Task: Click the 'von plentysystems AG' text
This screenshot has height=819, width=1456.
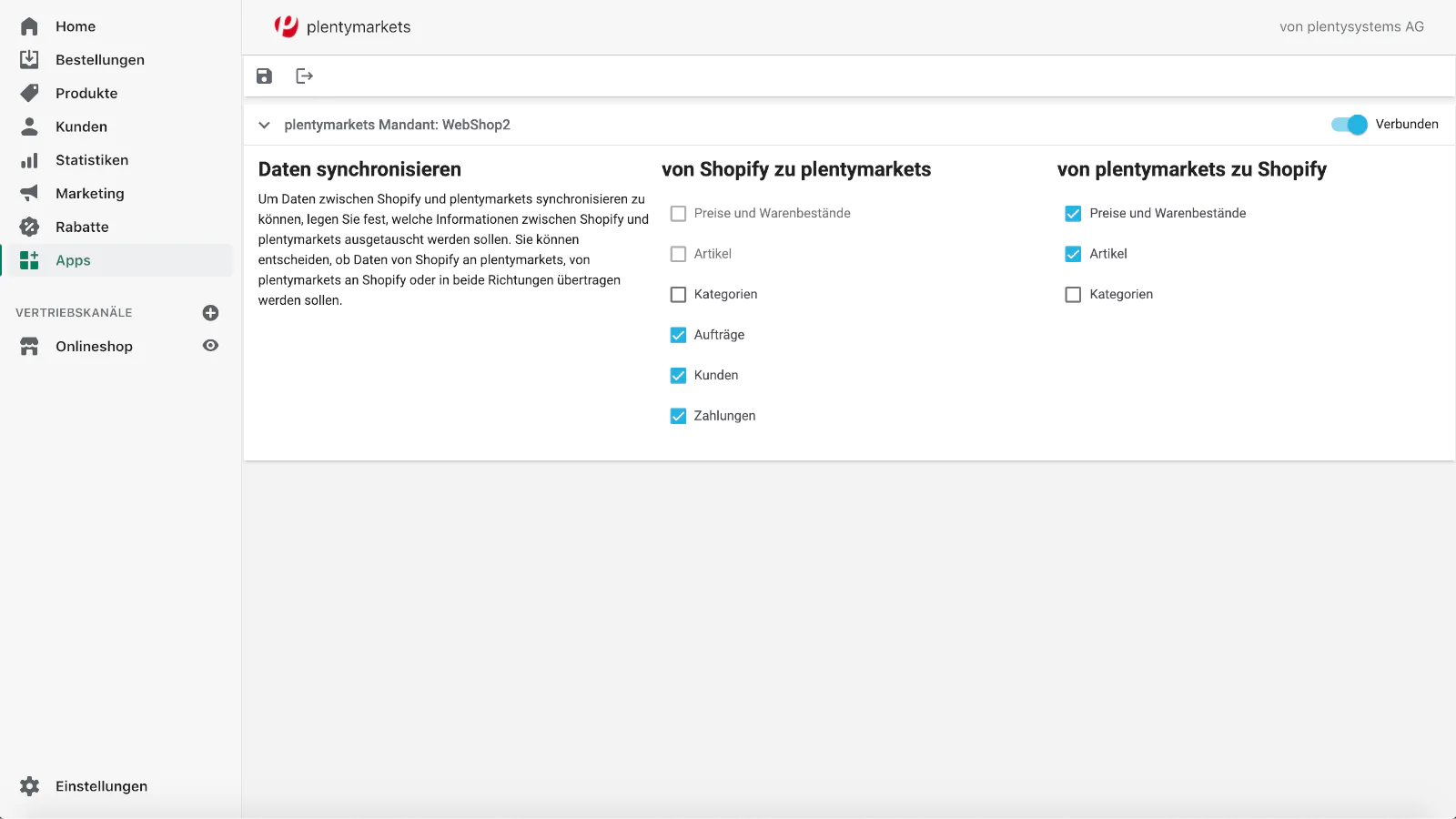Action: (1351, 26)
